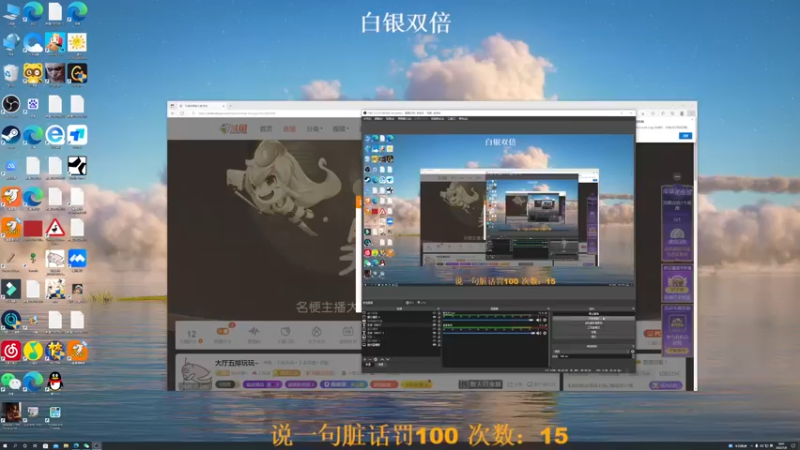
Task: Launch the red-cap character game icon
Action: tap(55, 43)
